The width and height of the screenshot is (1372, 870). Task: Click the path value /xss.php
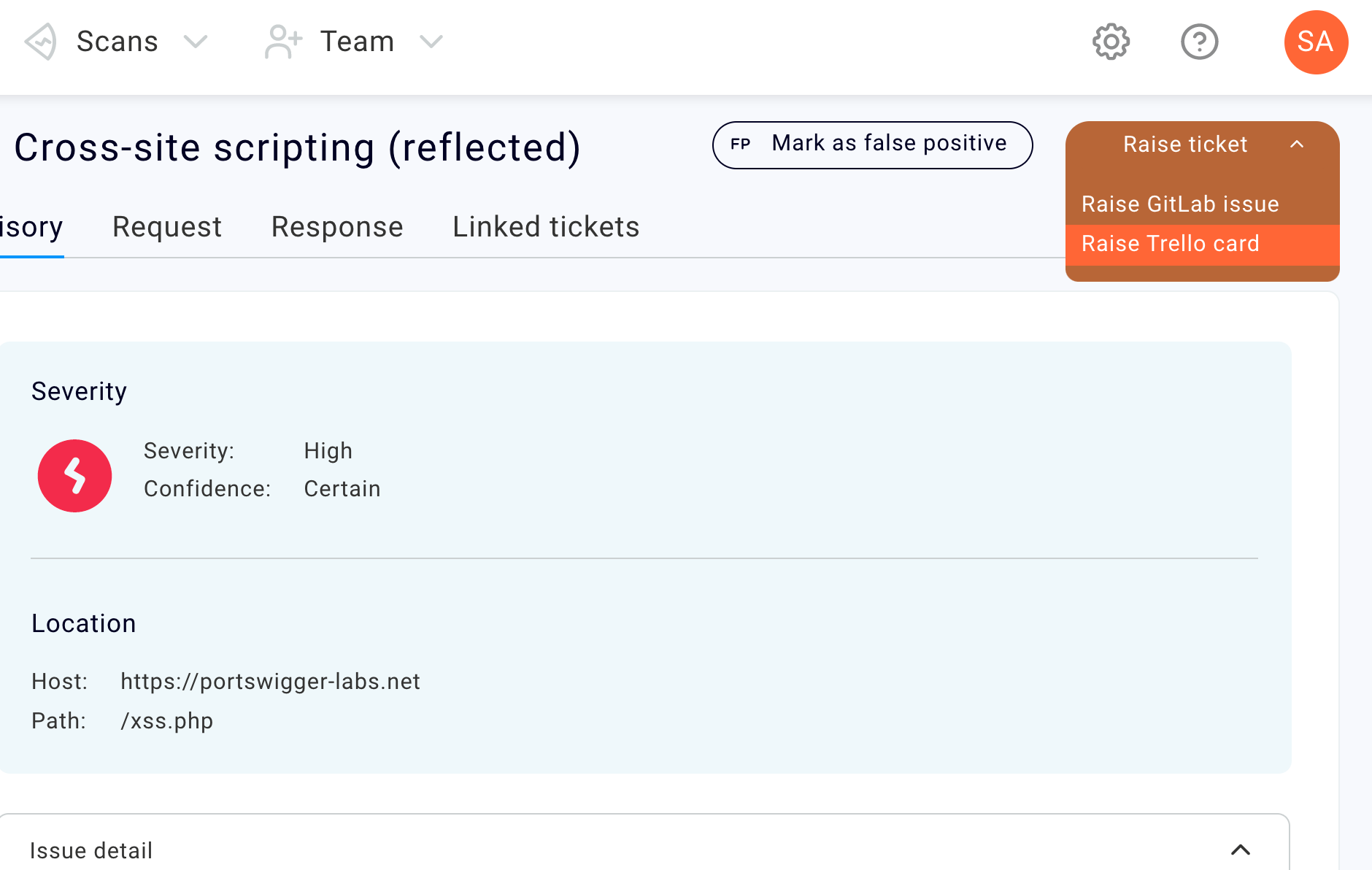(166, 721)
